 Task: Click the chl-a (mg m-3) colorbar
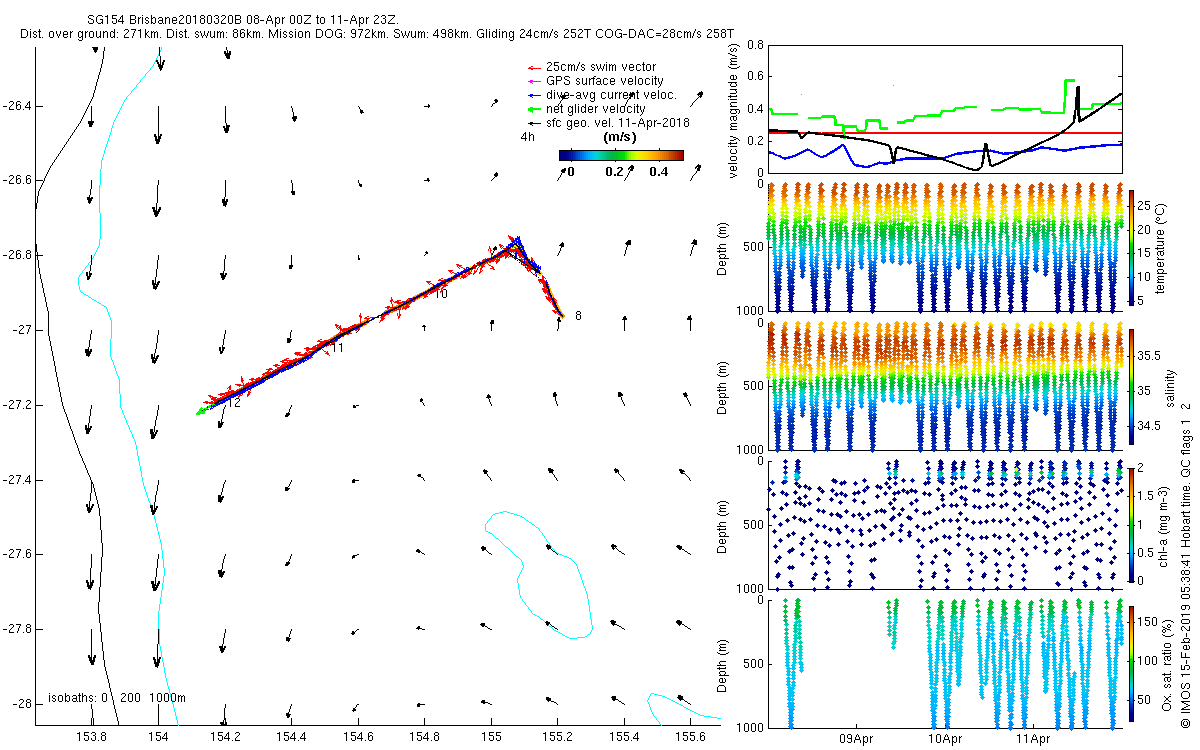(1132, 523)
